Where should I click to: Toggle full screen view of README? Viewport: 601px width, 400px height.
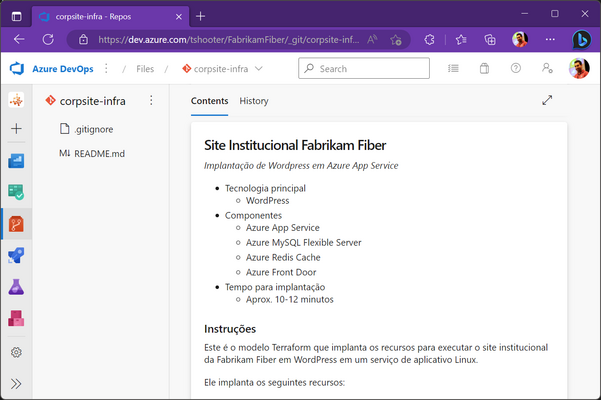pos(547,101)
